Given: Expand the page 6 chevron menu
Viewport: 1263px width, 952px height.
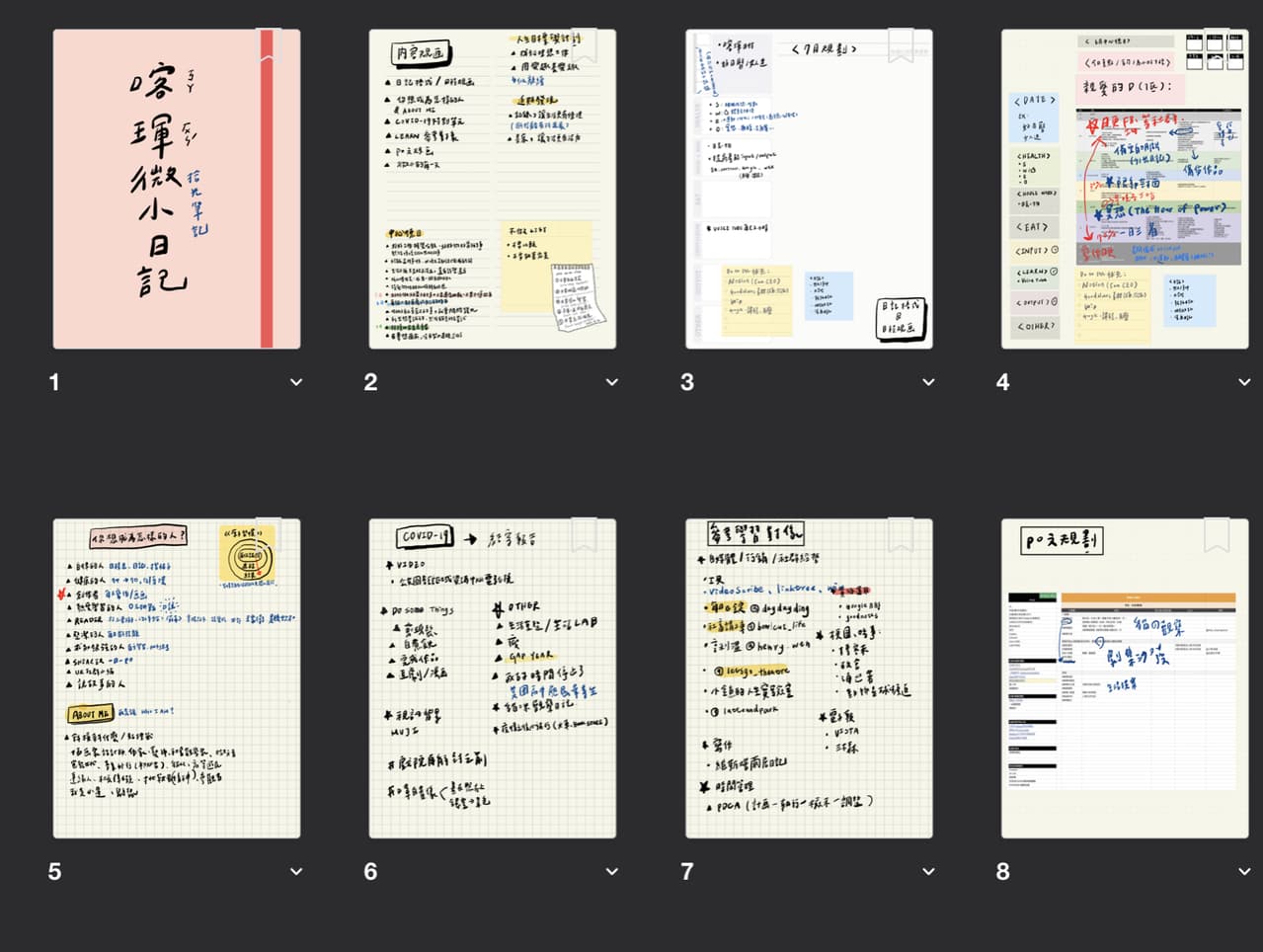Looking at the screenshot, I should coord(612,871).
